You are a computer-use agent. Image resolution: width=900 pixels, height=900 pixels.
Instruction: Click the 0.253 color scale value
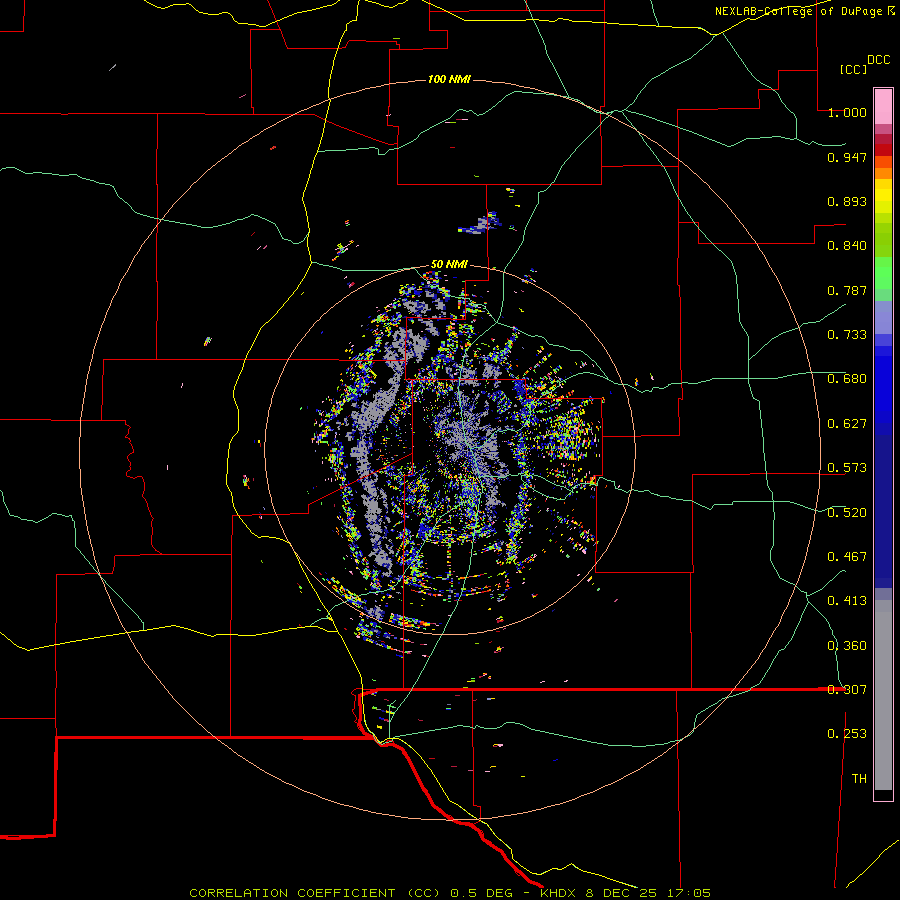click(847, 734)
